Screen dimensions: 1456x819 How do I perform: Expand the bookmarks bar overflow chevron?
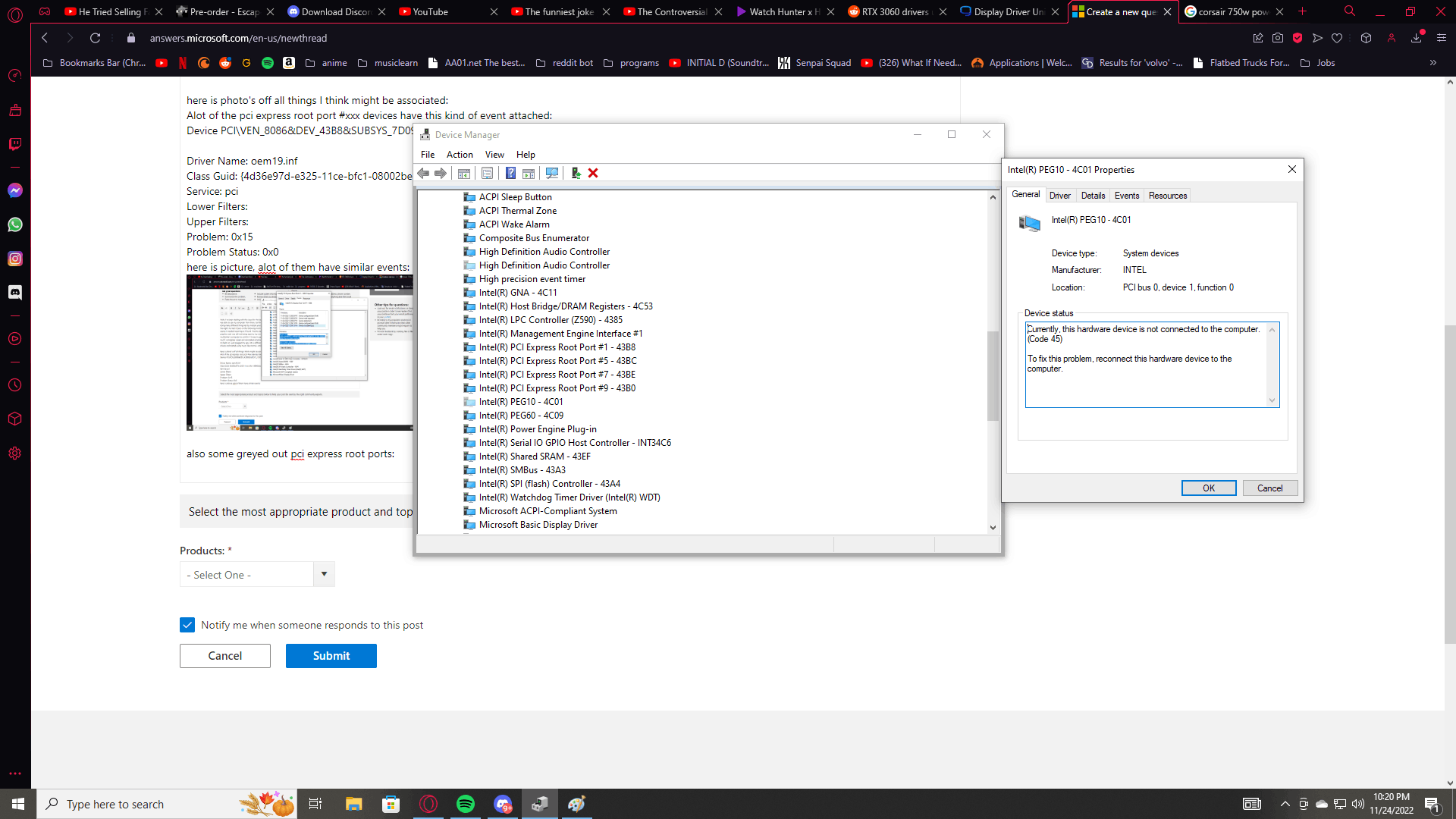(x=1432, y=63)
